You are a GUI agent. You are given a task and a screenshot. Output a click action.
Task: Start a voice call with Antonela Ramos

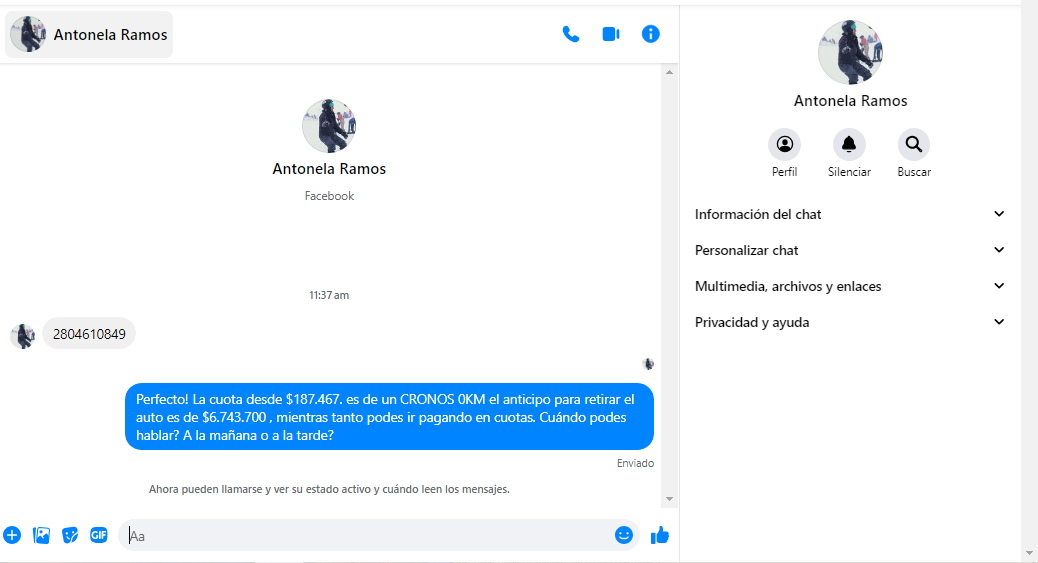click(x=571, y=34)
